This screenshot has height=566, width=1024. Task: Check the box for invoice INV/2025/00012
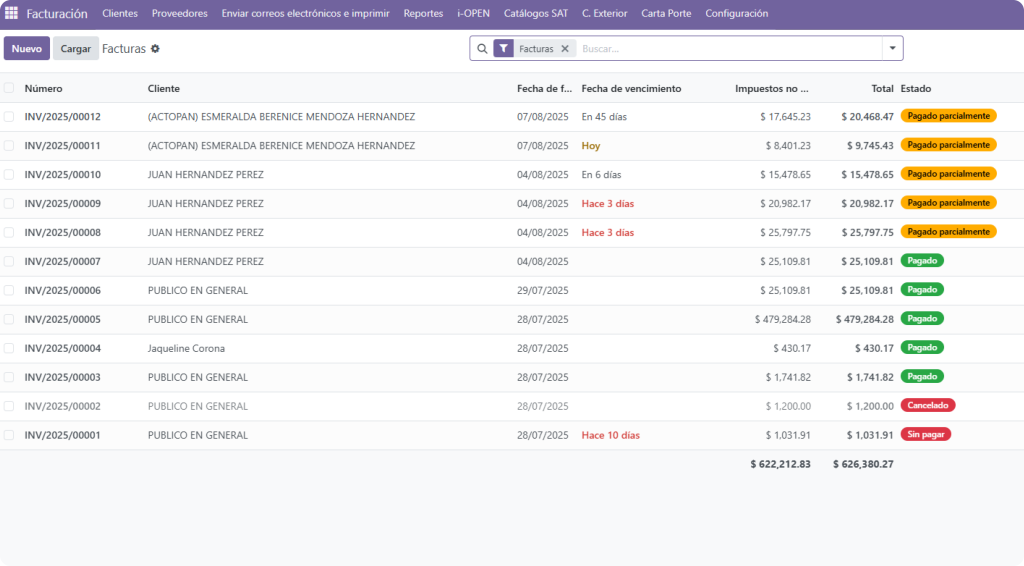[9, 117]
